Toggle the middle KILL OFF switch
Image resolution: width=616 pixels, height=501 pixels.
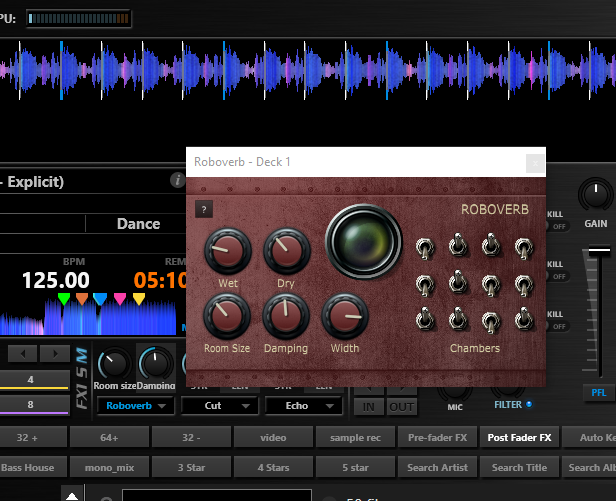tap(558, 276)
